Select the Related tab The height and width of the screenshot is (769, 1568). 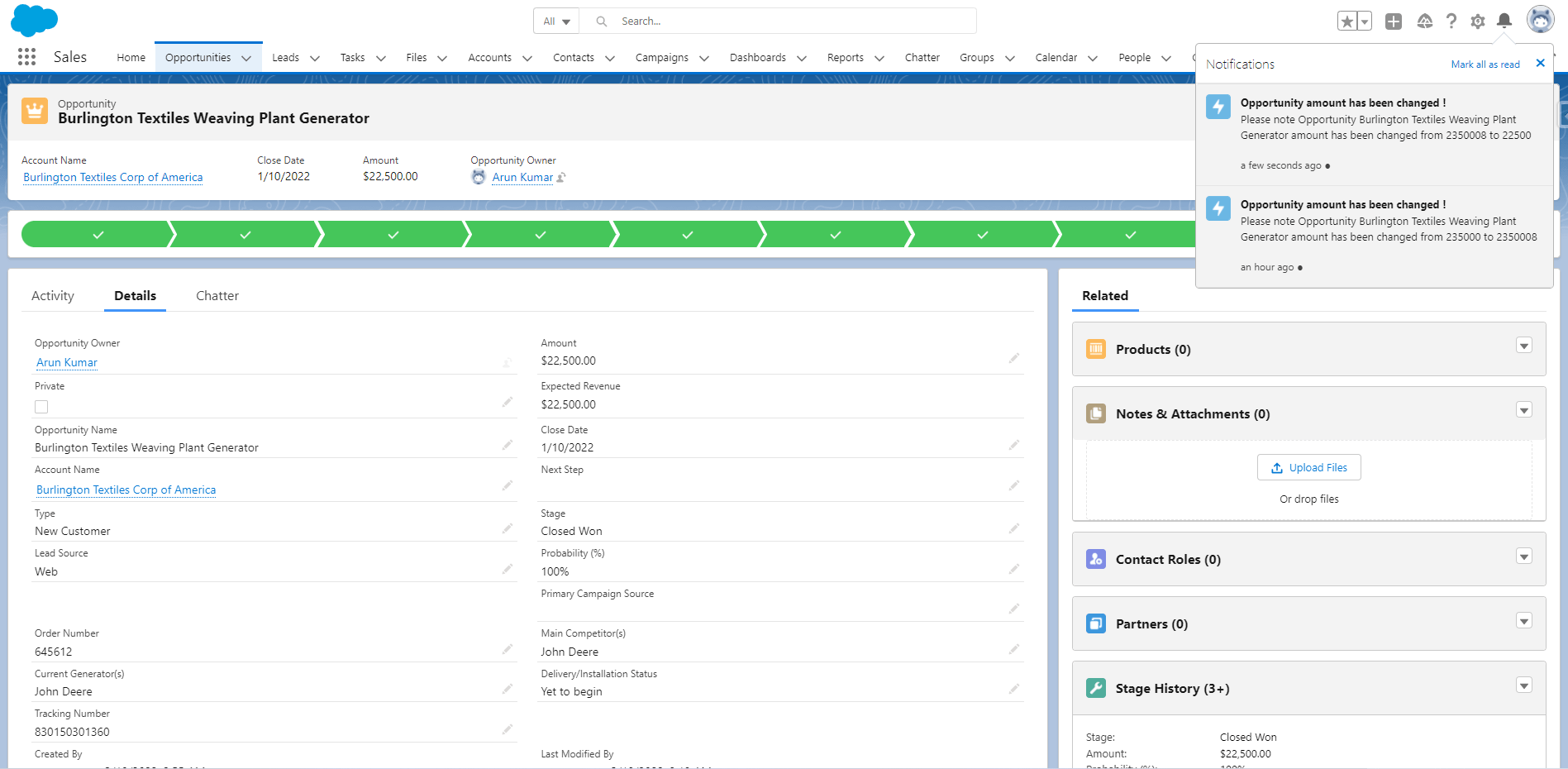click(1105, 296)
